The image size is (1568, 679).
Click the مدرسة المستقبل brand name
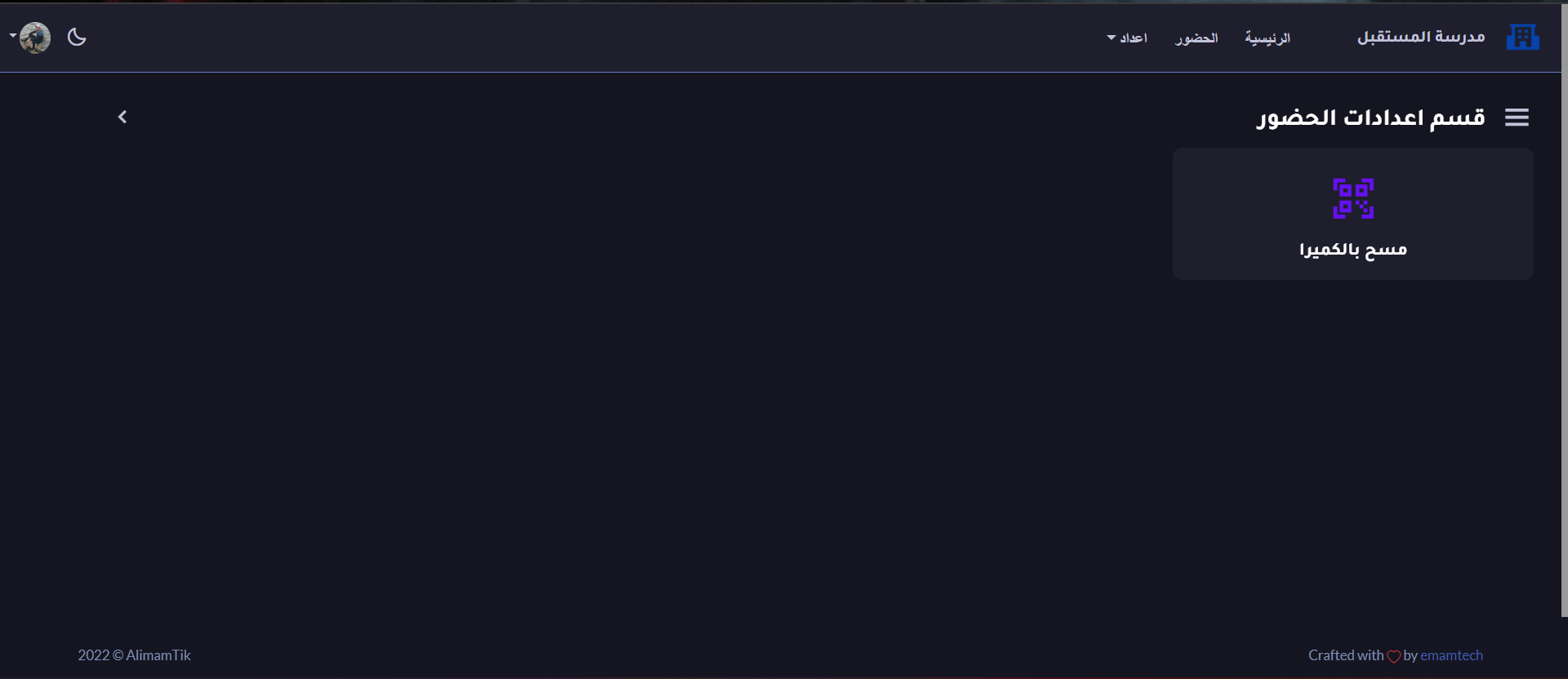(x=1421, y=38)
